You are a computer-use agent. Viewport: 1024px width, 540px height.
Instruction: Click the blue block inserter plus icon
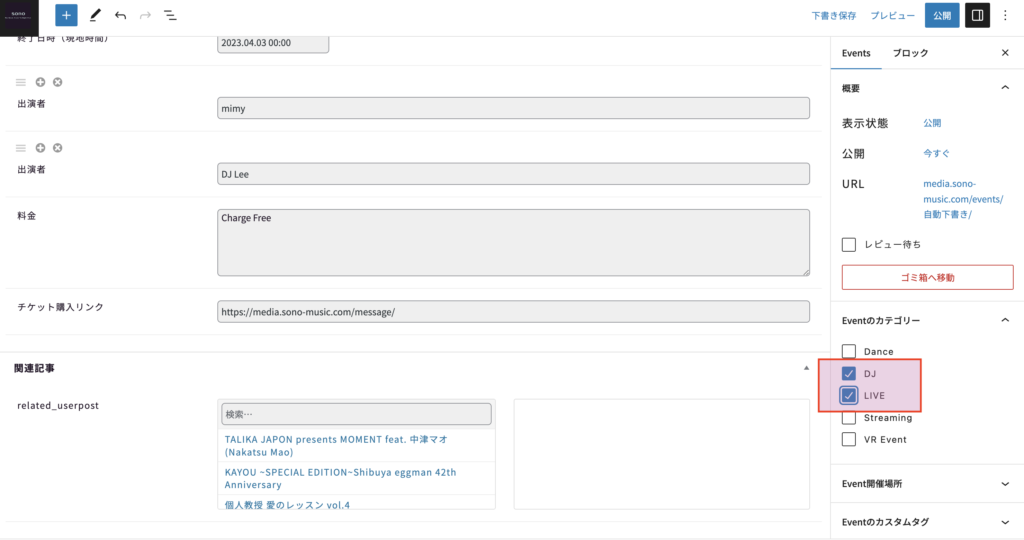coord(66,15)
